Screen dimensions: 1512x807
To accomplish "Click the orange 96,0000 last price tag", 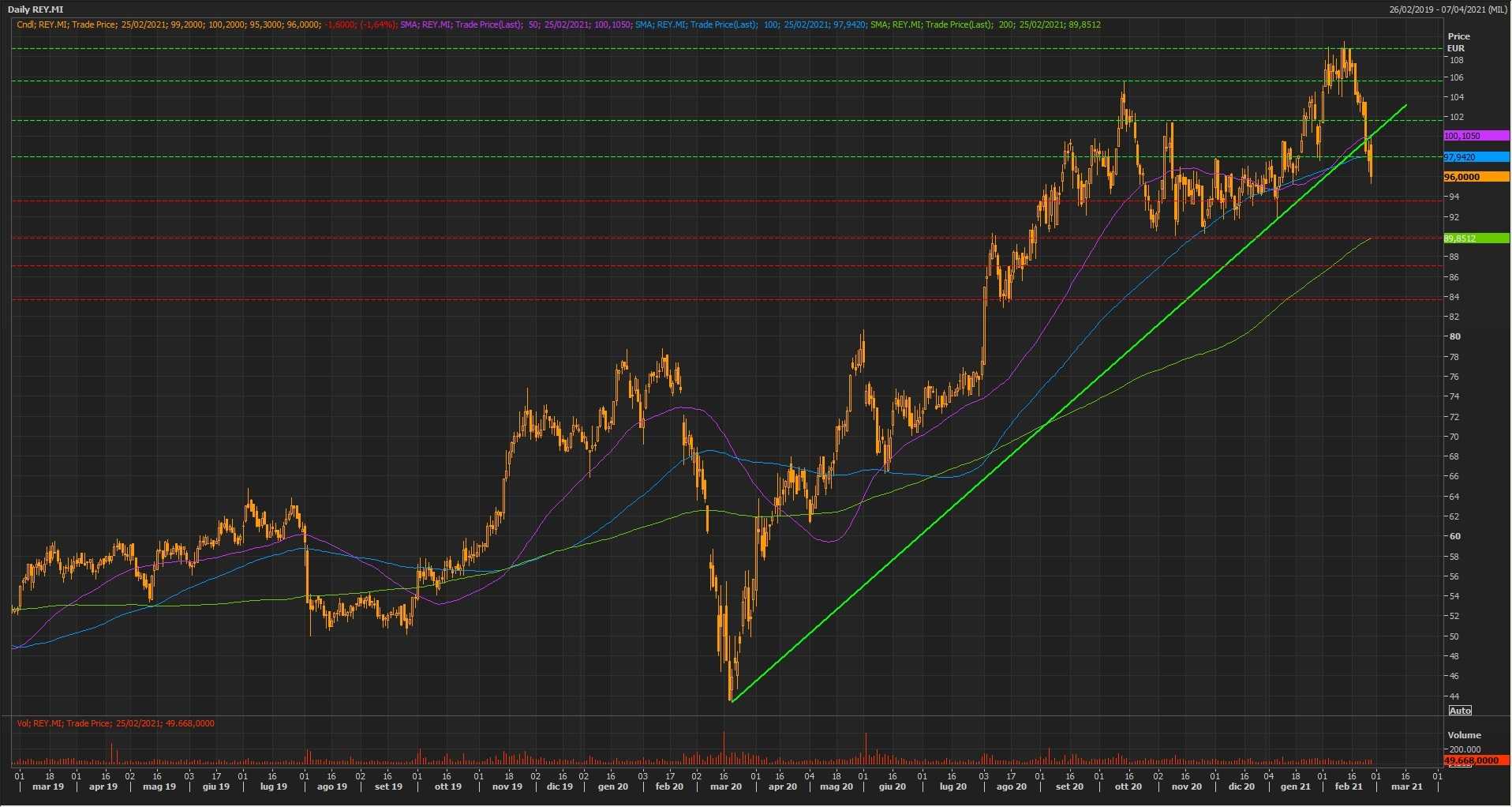I will [x=1474, y=177].
